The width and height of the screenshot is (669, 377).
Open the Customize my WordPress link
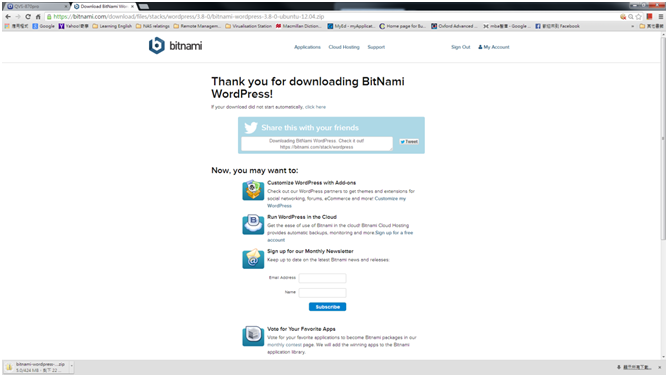[337, 202]
